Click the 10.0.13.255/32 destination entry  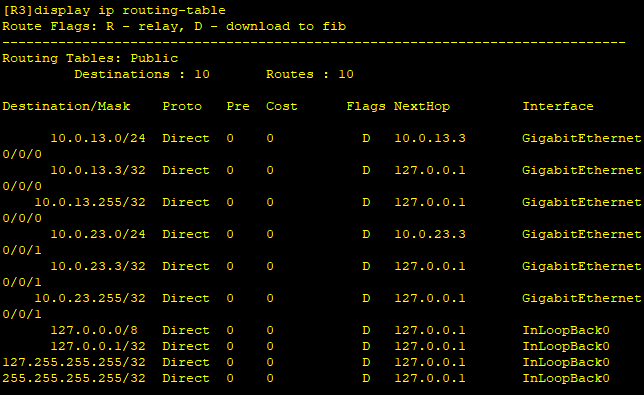pyautogui.click(x=90, y=202)
